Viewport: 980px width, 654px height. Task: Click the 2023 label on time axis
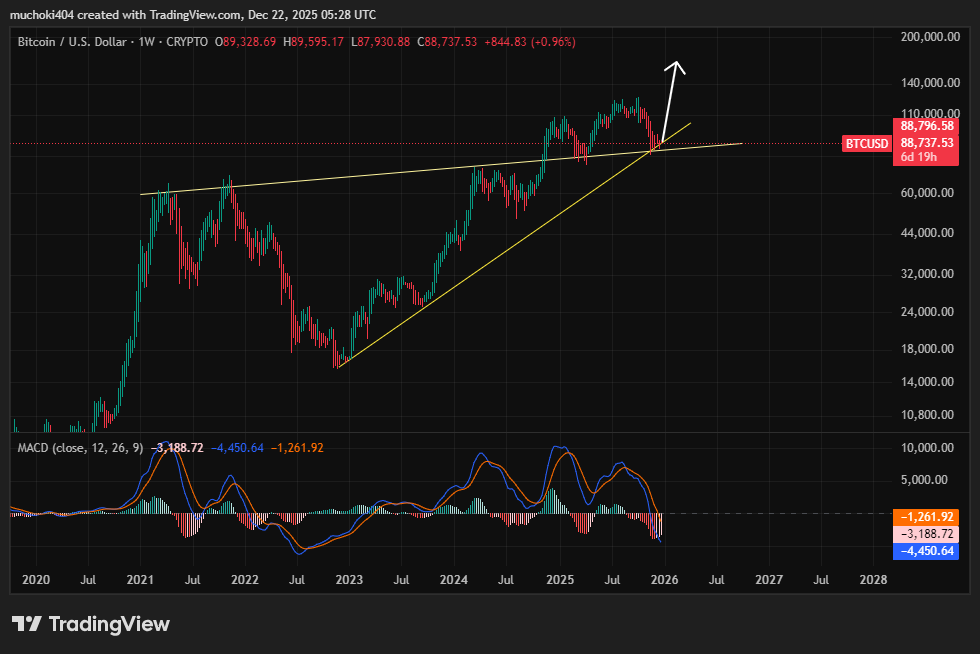(x=349, y=579)
